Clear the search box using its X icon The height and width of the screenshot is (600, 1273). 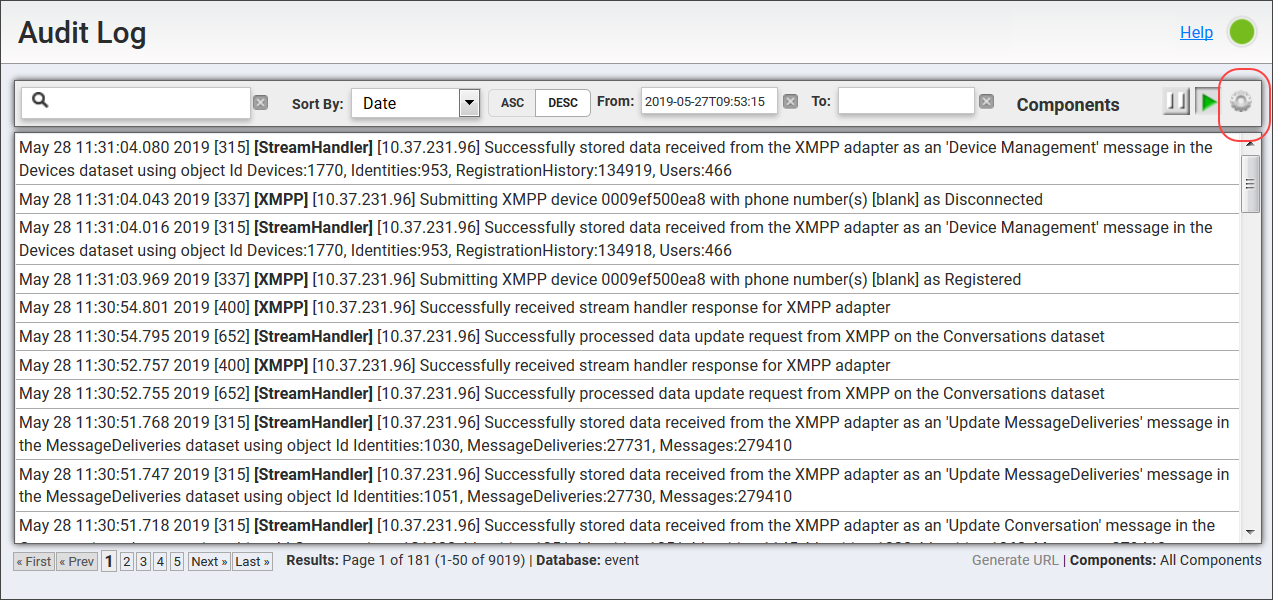click(260, 101)
